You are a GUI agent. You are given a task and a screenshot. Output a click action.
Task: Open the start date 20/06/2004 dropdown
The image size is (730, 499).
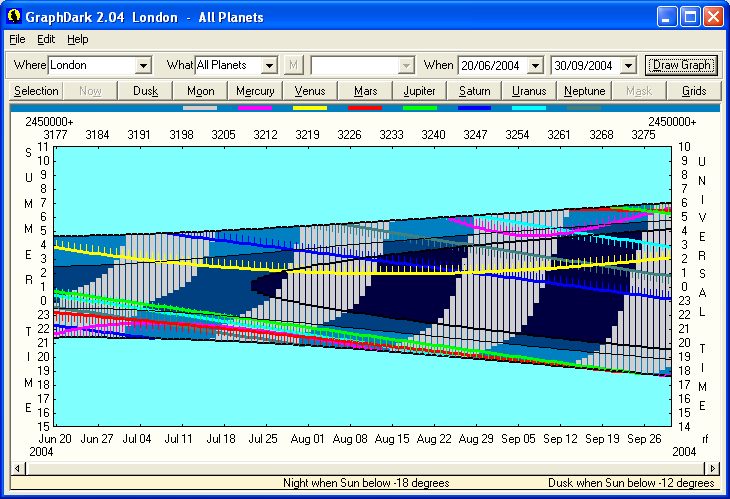535,65
